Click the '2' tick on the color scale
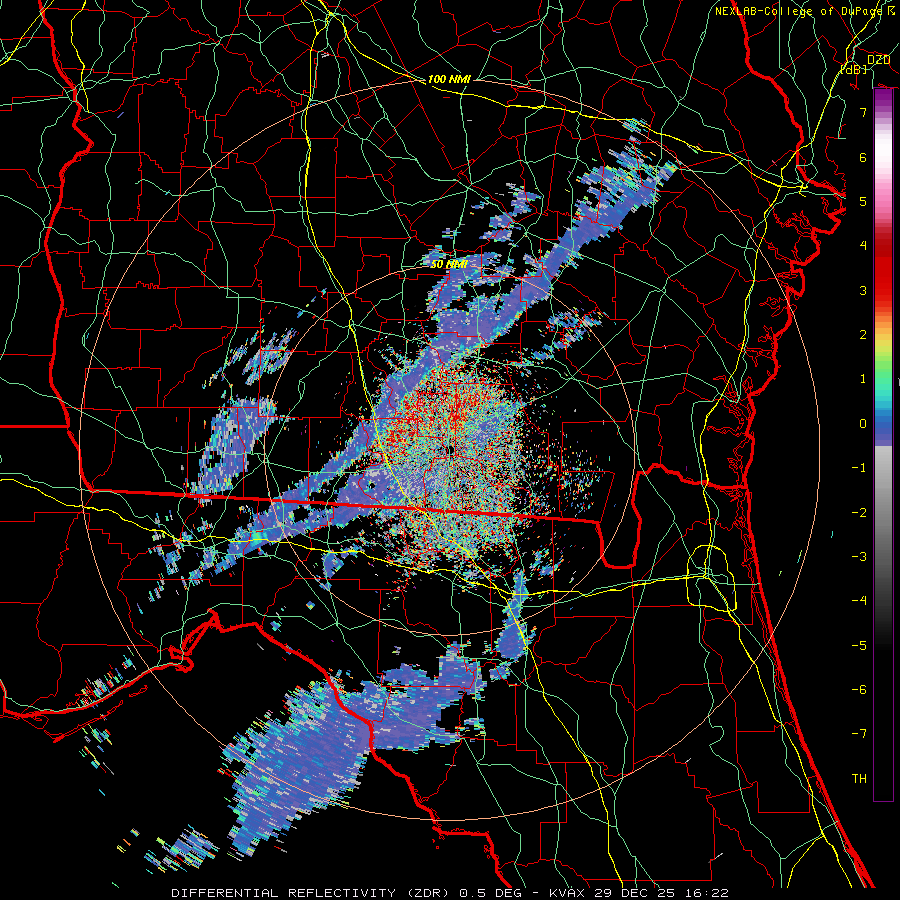The width and height of the screenshot is (900, 900). (863, 335)
